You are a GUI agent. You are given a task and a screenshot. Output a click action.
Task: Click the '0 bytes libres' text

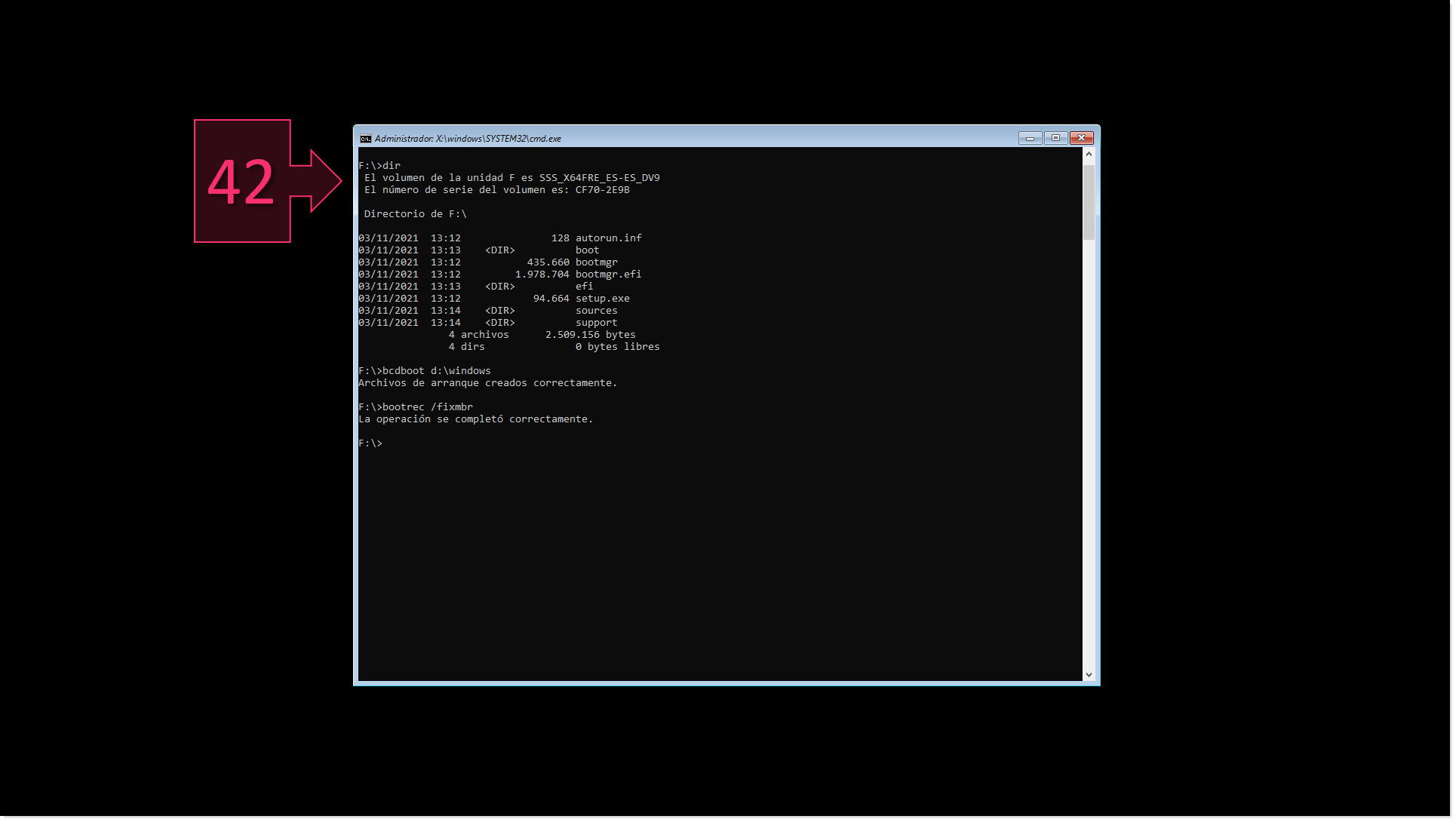617,347
